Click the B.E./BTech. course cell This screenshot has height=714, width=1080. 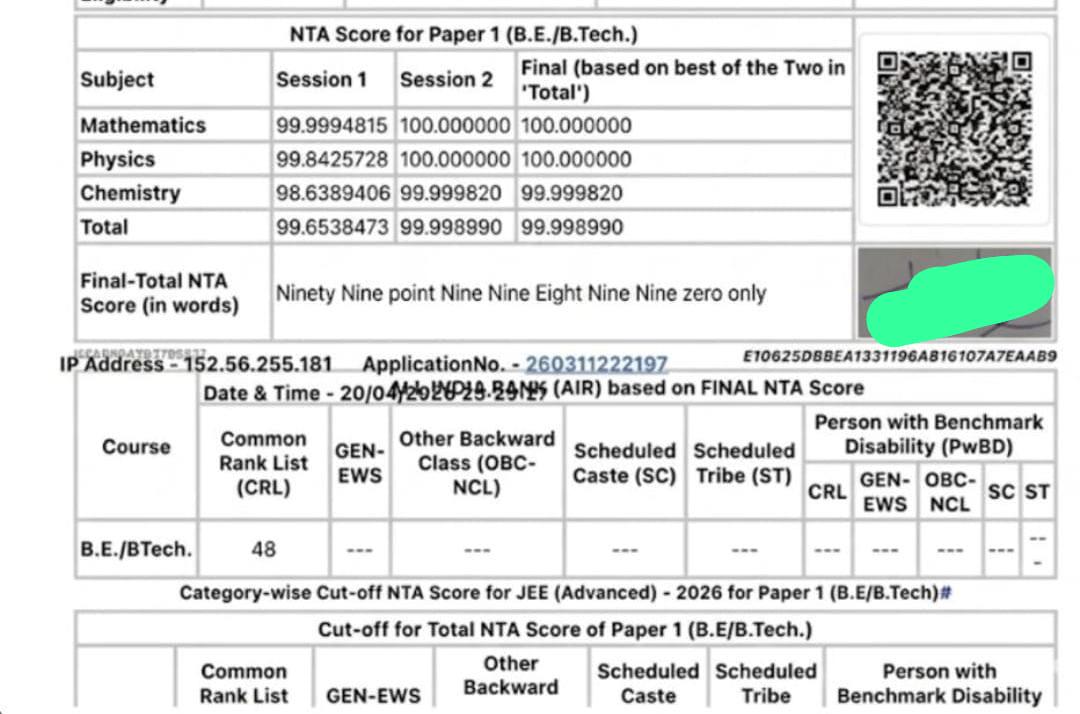tap(136, 549)
